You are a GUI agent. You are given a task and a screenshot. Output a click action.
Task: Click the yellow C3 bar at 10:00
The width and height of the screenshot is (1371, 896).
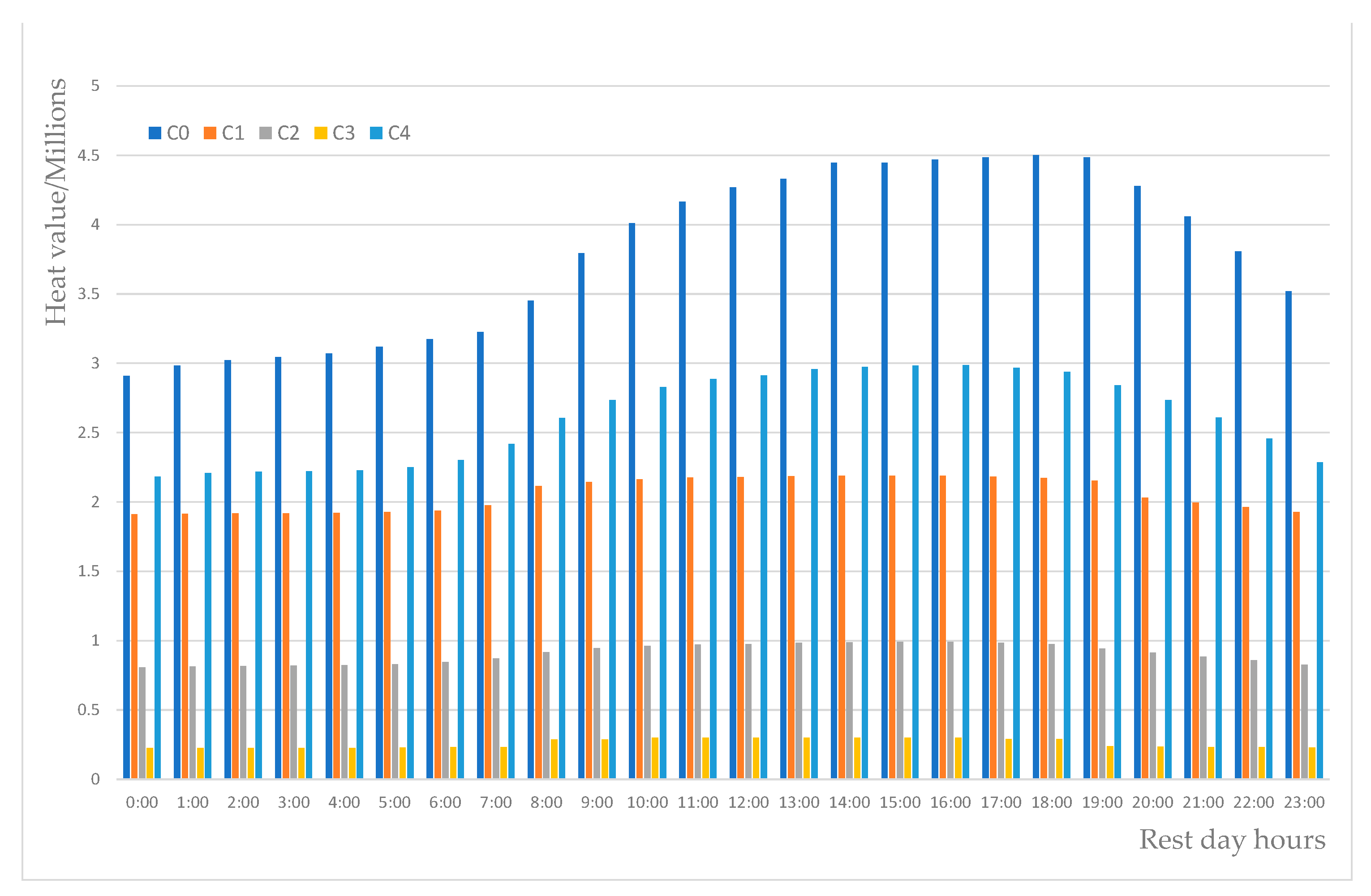pos(655,758)
